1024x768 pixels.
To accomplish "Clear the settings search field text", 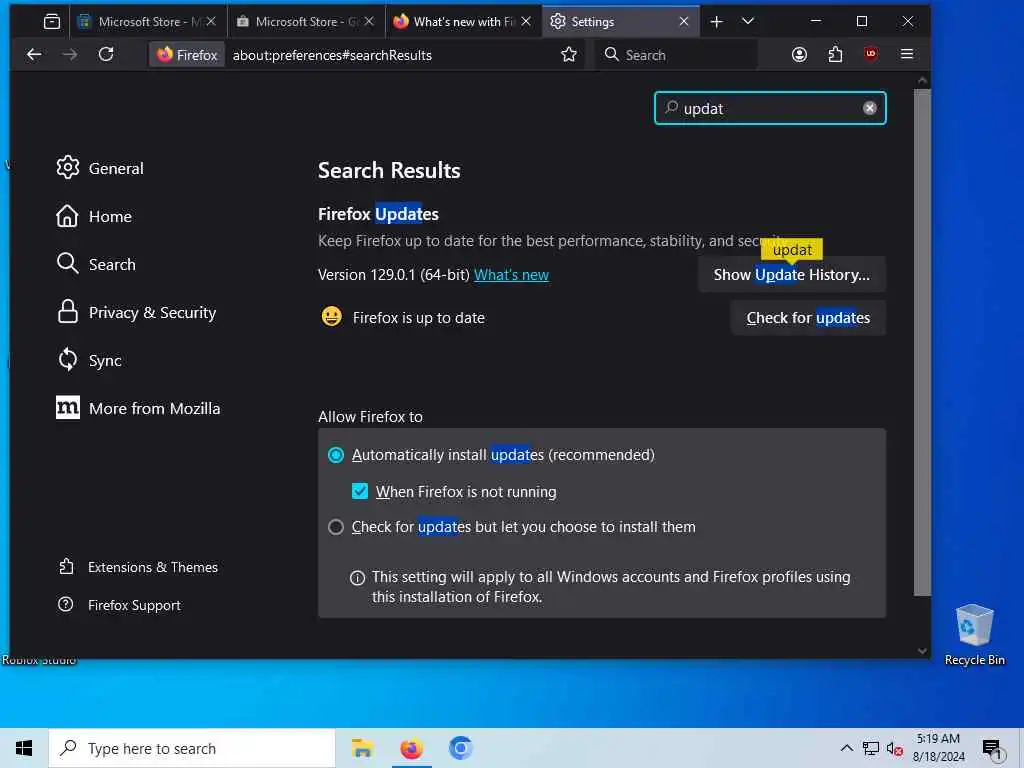I will pyautogui.click(x=869, y=108).
